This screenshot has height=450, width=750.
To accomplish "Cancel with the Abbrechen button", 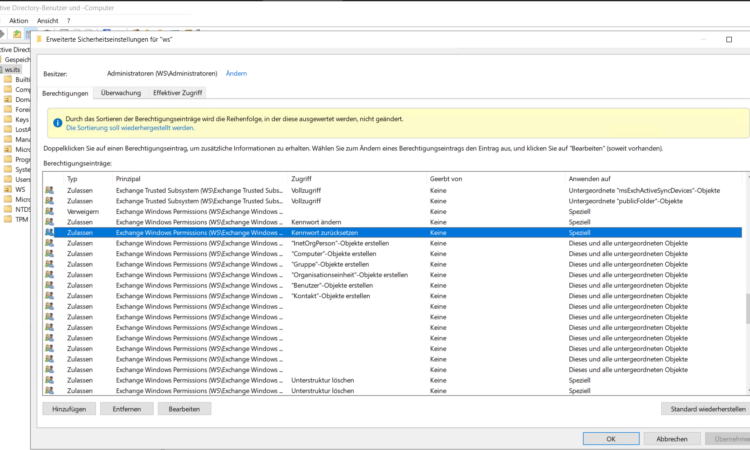I will (672, 439).
